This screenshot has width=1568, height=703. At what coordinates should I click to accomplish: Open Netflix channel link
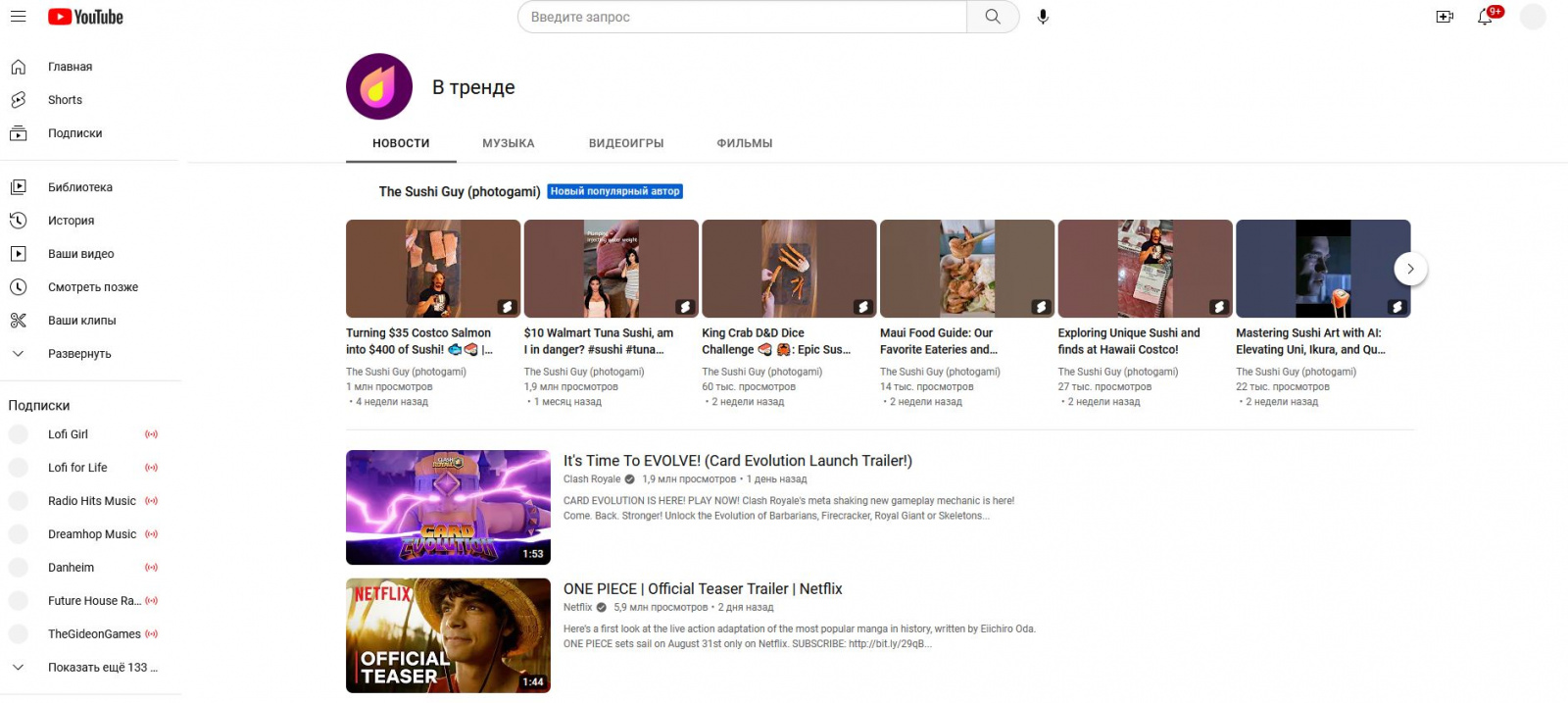[x=578, y=608]
